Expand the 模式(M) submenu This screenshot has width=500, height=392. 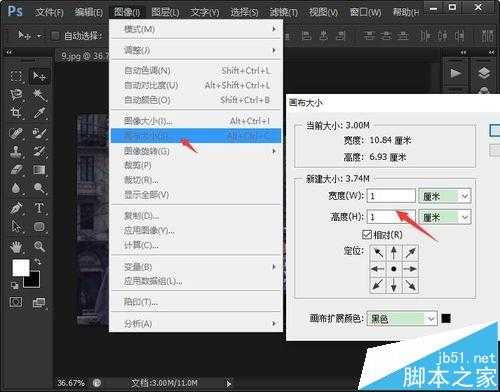[196, 29]
